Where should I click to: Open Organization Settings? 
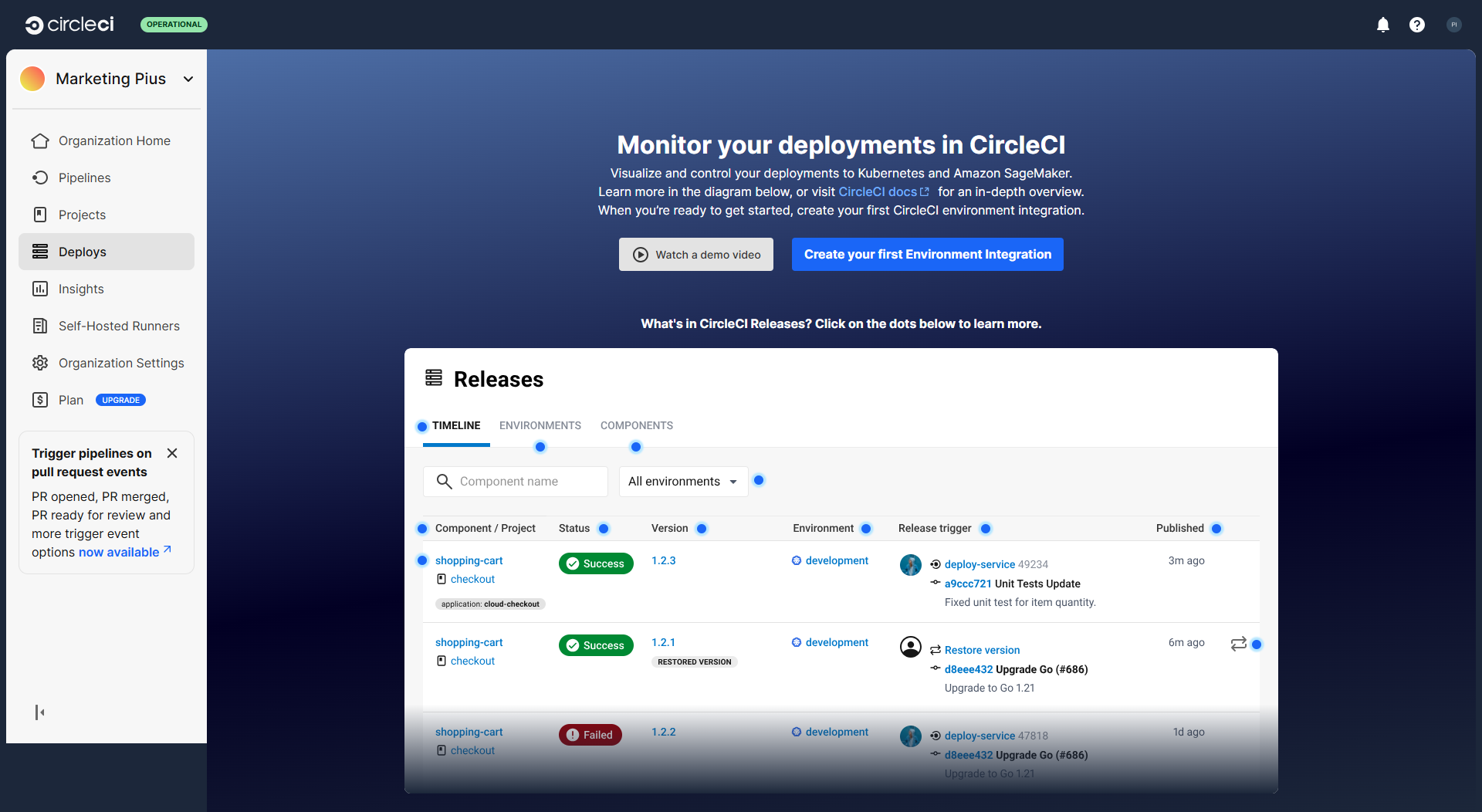tap(121, 363)
